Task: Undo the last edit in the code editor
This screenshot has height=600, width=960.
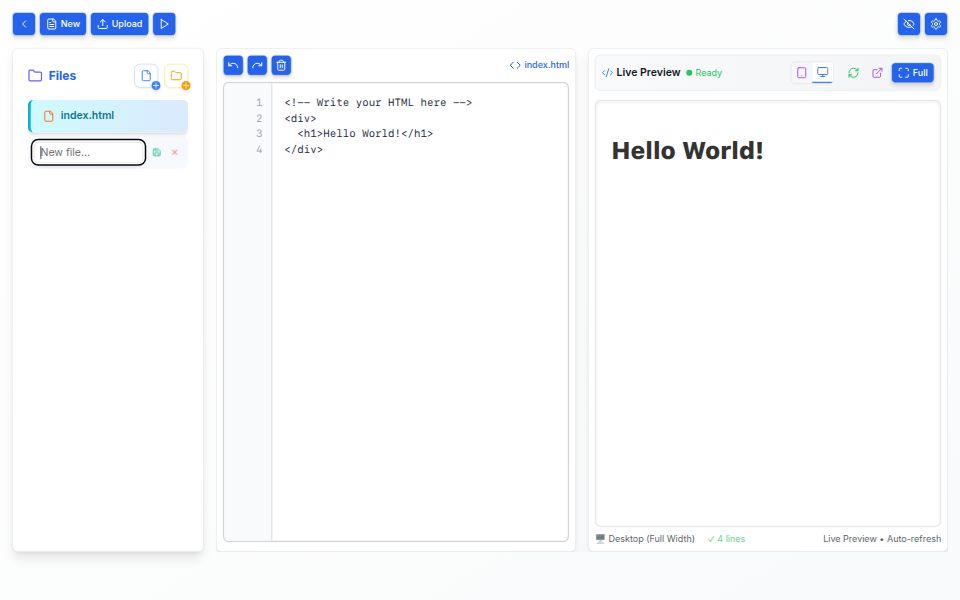Action: (232, 64)
